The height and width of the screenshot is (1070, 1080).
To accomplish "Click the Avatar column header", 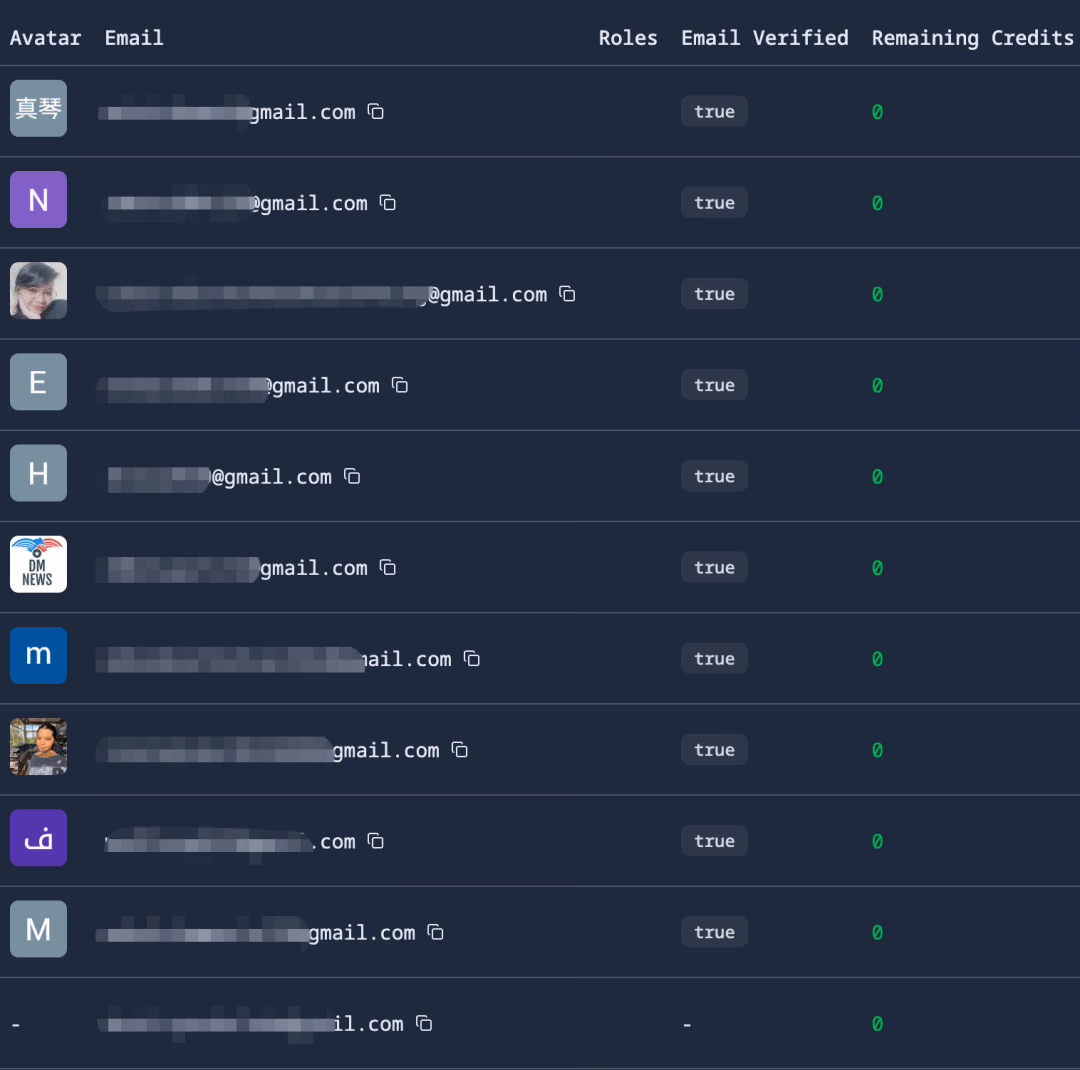I will pyautogui.click(x=45, y=38).
